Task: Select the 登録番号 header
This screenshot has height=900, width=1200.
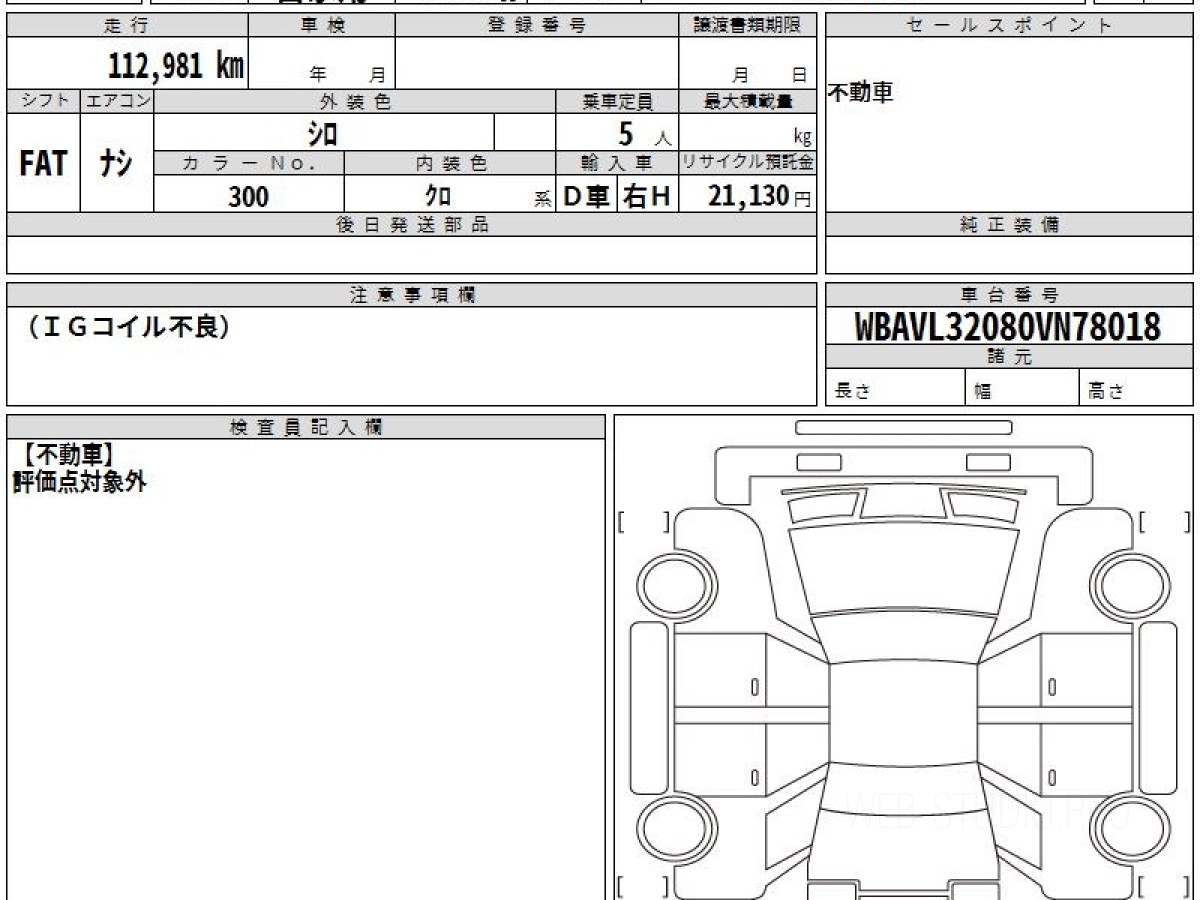Action: (x=537, y=26)
